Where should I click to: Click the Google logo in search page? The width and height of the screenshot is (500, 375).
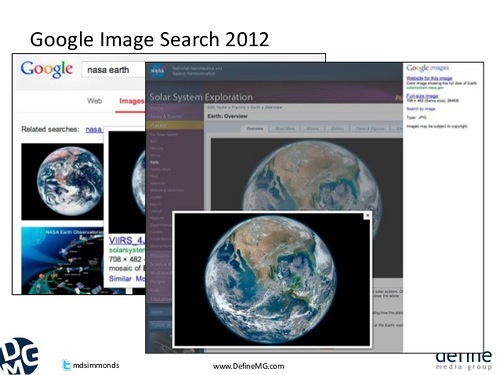pyautogui.click(x=47, y=69)
